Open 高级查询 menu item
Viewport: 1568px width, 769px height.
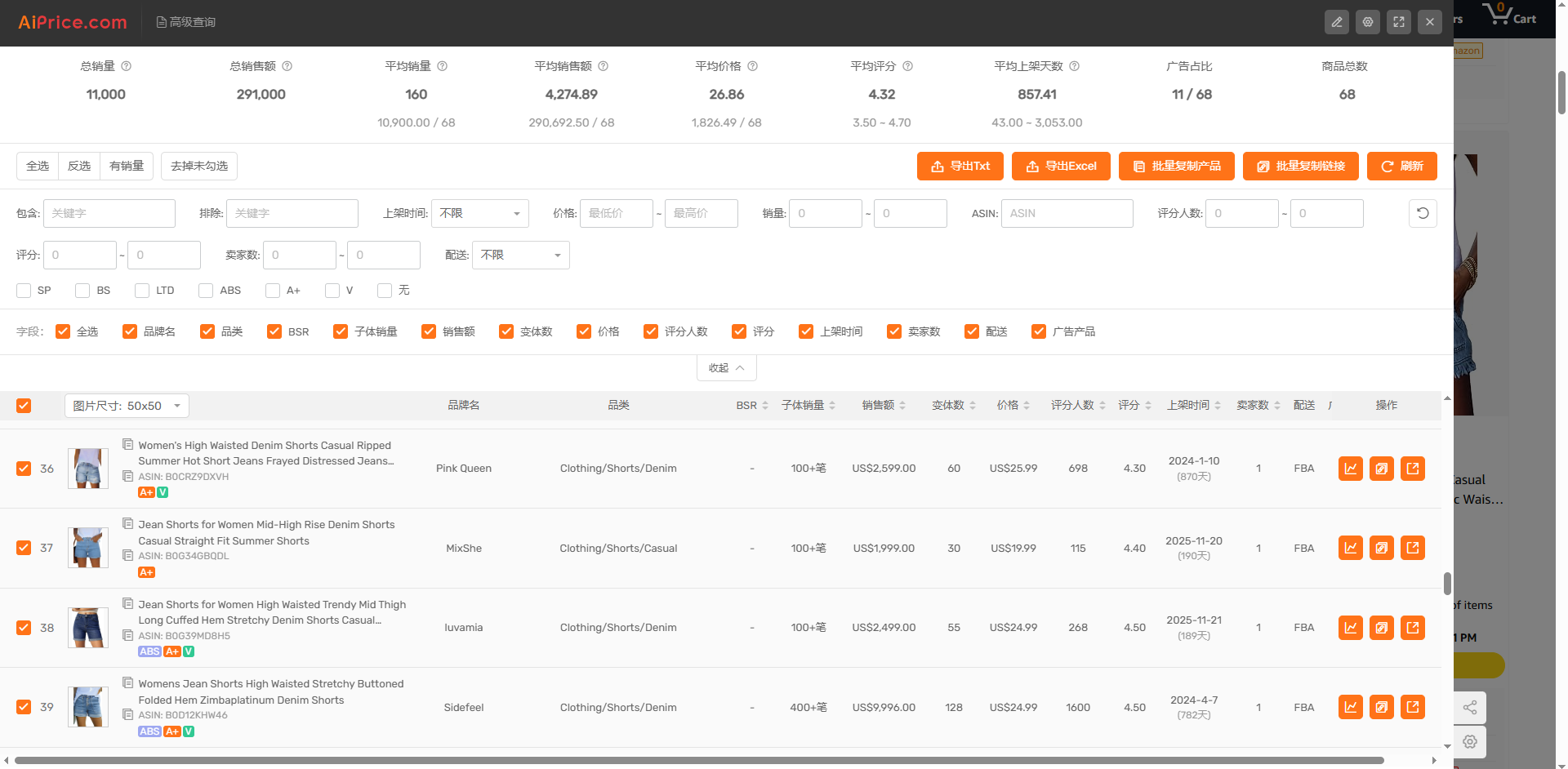[x=186, y=22]
